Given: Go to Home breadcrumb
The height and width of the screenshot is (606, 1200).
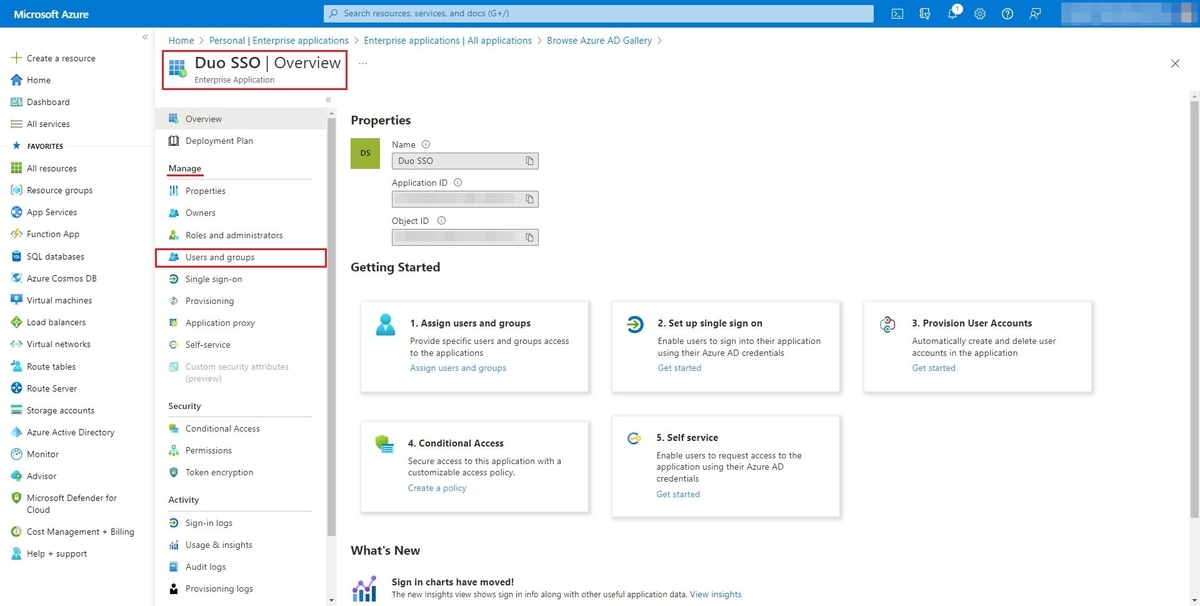Looking at the screenshot, I should 181,41.
